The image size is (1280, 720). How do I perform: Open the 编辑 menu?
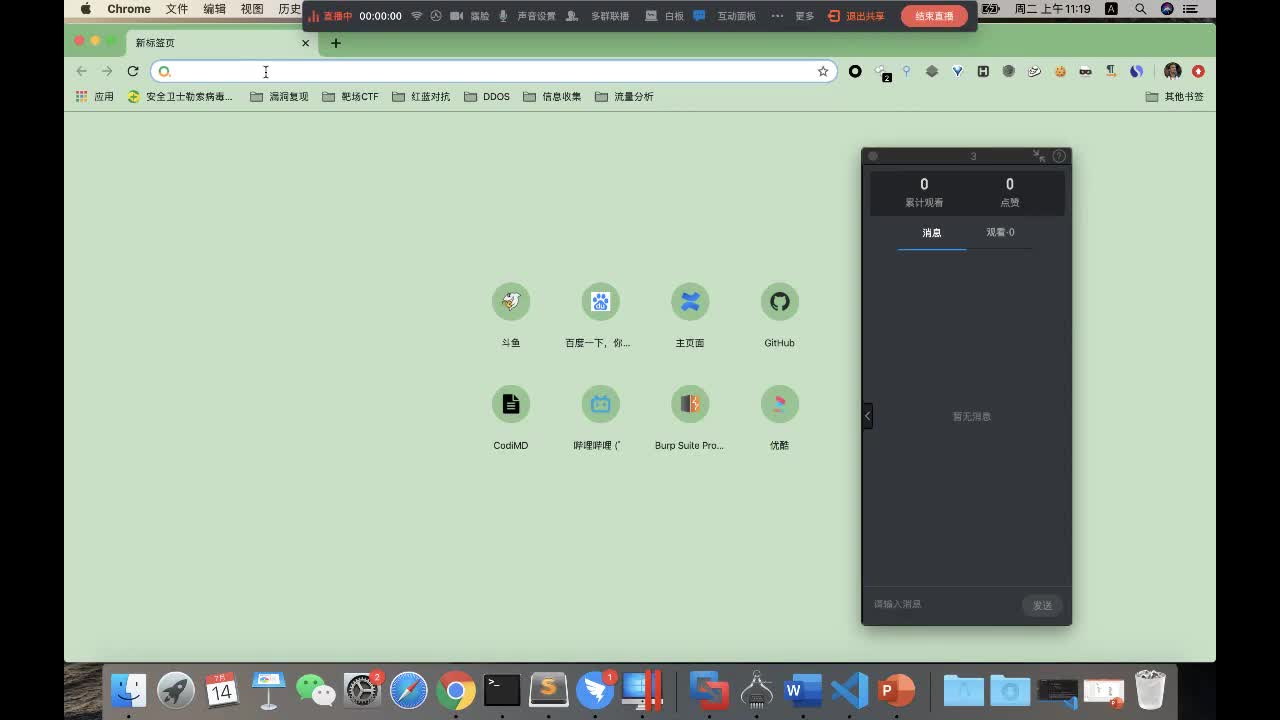(214, 9)
